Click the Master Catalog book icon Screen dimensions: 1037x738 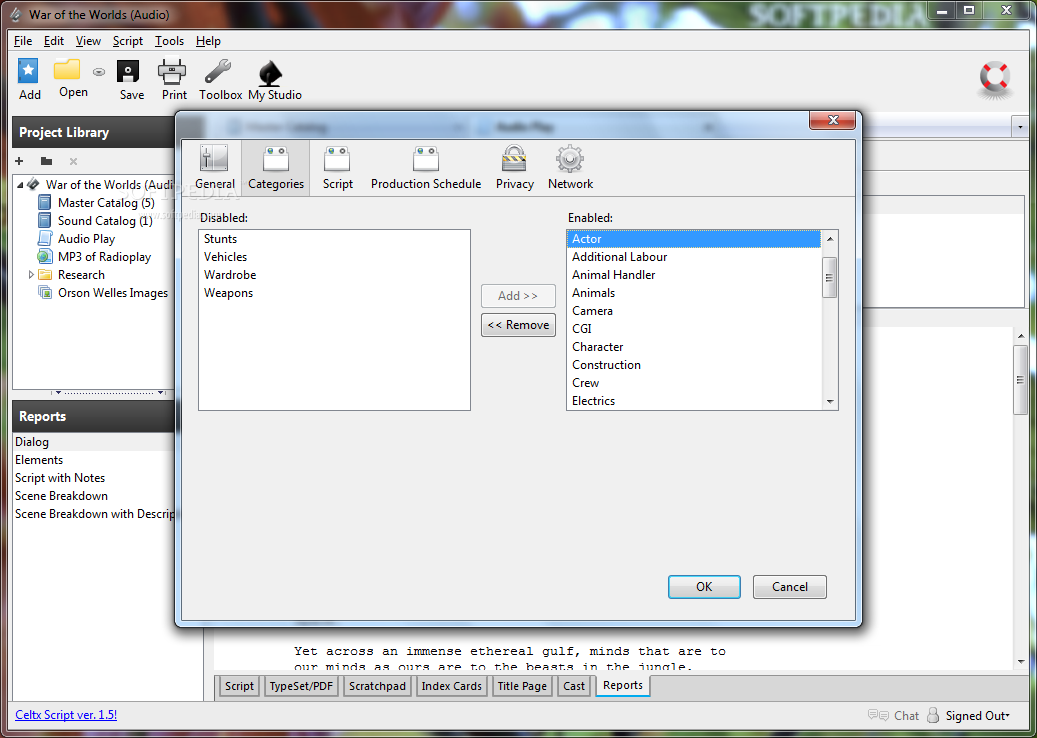(x=44, y=202)
